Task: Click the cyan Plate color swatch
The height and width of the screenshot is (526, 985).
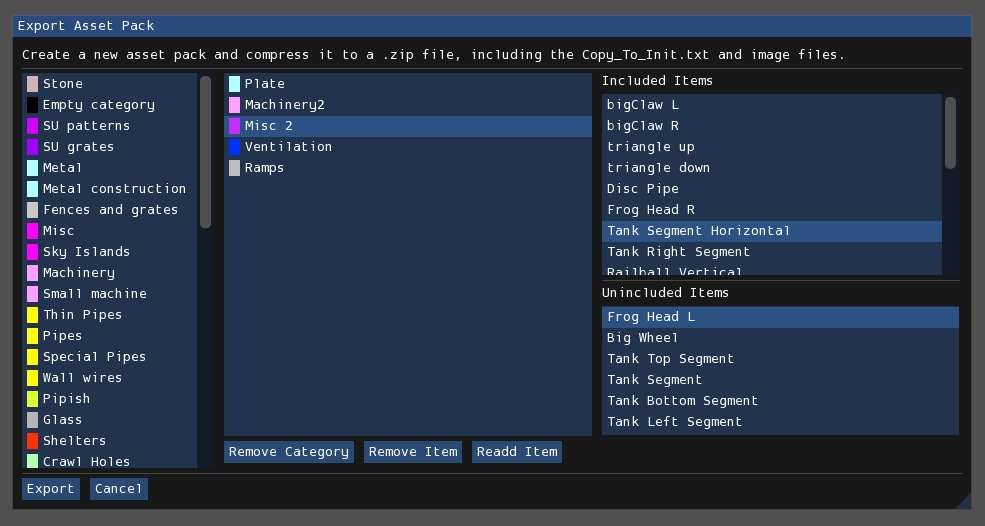Action: click(x=234, y=84)
